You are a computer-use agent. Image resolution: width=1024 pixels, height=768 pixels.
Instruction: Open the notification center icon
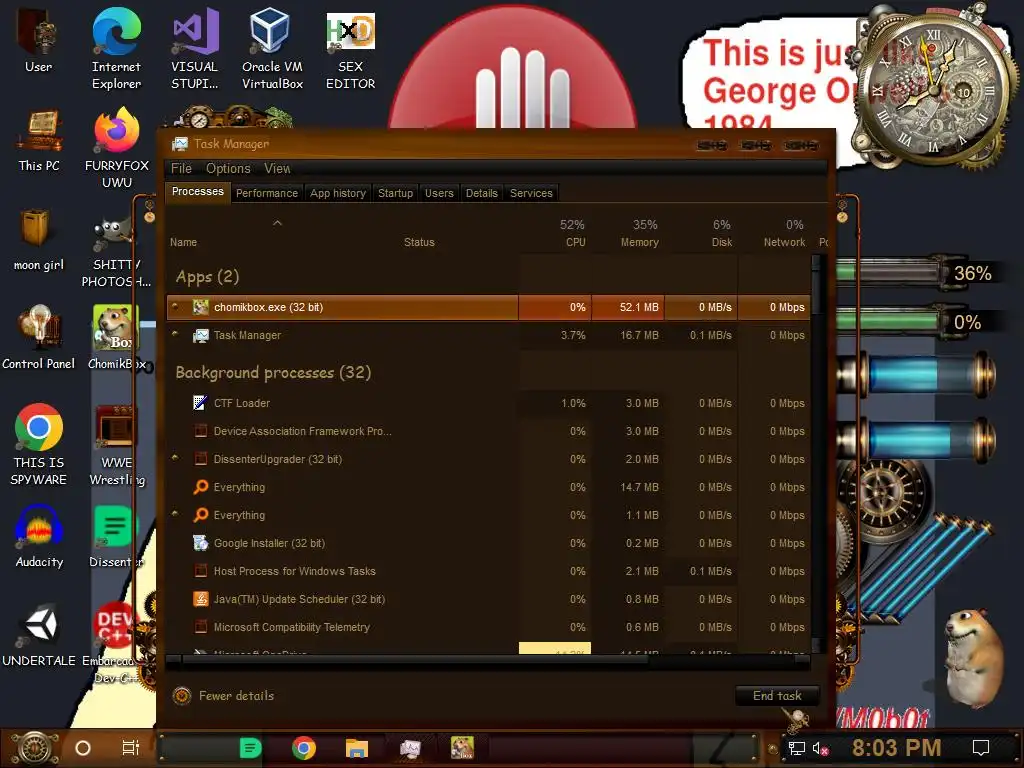981,748
